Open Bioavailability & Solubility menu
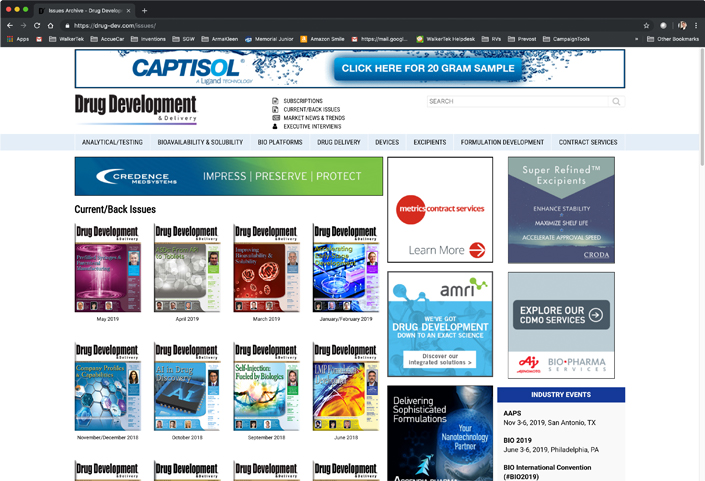 (x=200, y=142)
